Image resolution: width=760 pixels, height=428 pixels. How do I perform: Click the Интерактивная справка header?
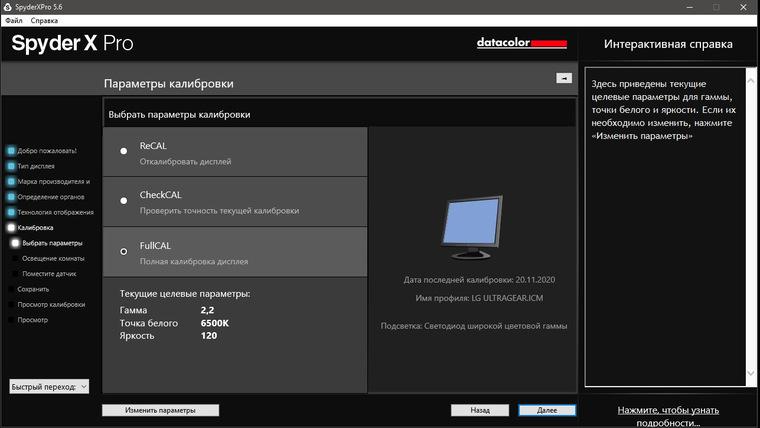[668, 44]
